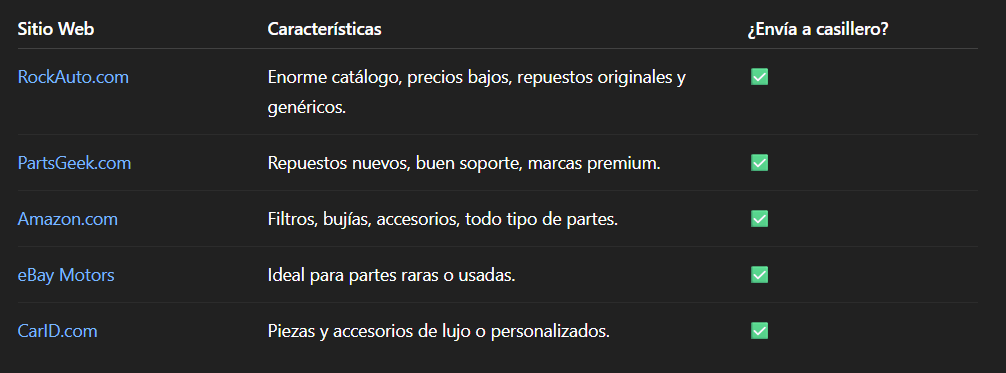
Task: Click the green checkmark in eBay Motors row
Action: [x=760, y=275]
